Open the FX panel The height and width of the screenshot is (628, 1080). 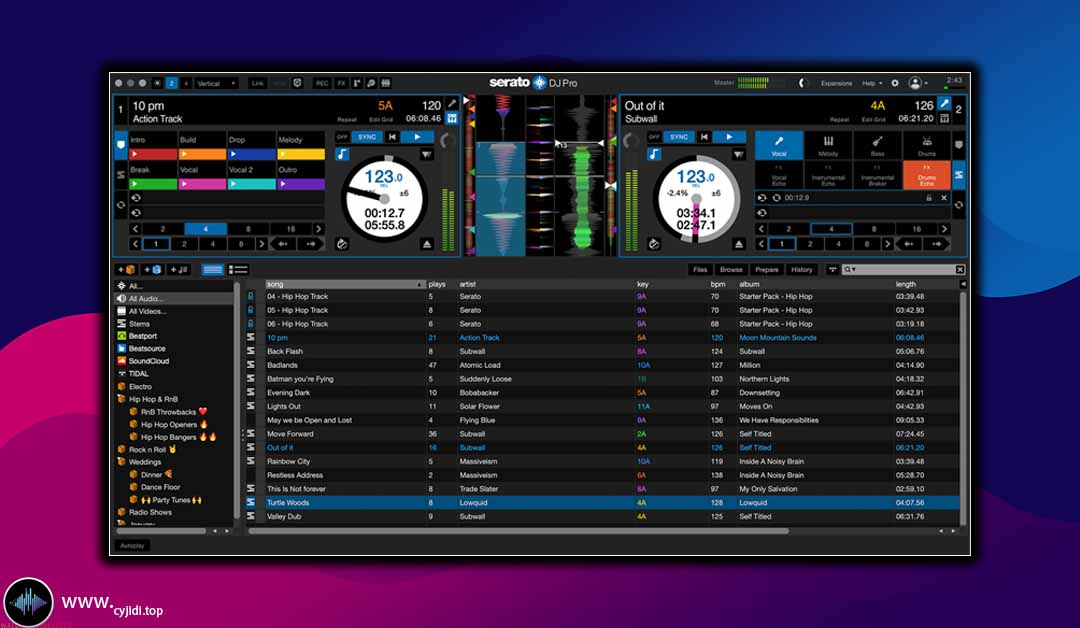[x=341, y=83]
